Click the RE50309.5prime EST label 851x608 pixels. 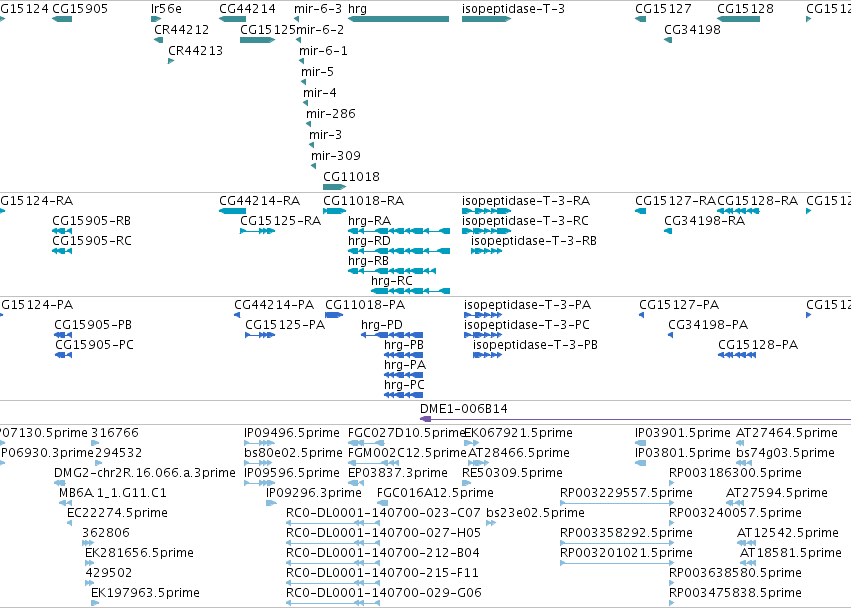point(512,473)
